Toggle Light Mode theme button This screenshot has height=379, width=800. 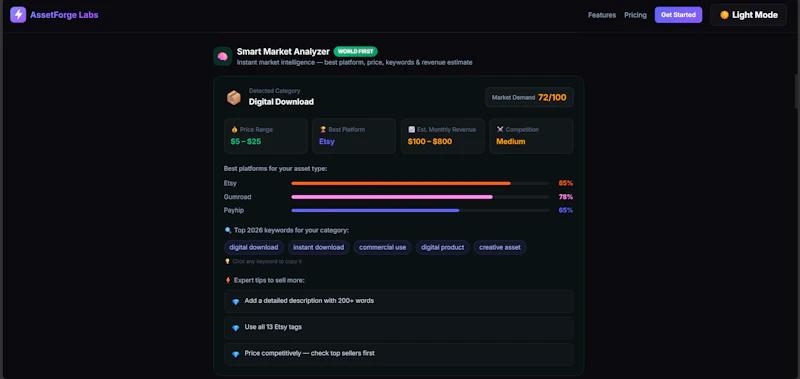click(748, 15)
